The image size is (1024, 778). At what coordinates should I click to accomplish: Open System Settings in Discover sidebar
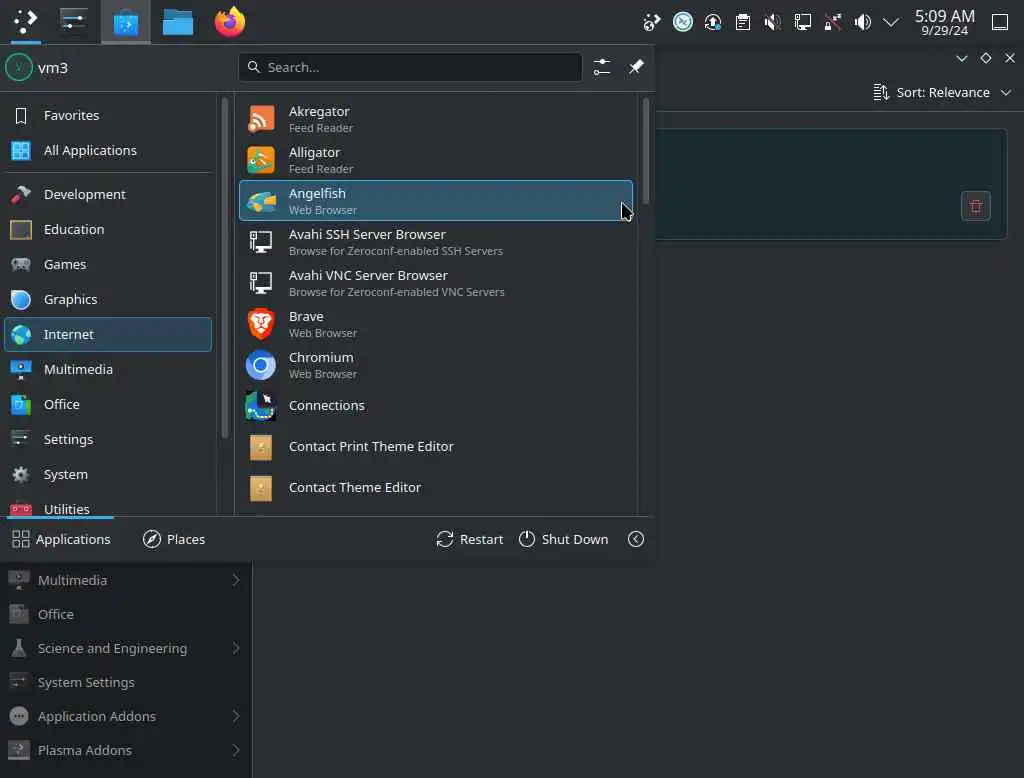tap(125, 682)
